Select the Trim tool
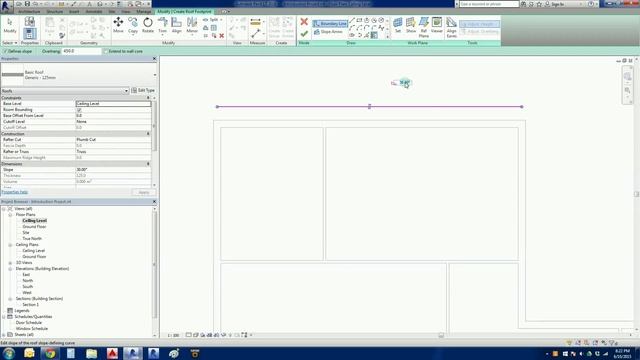The width and height of the screenshot is (640, 360). (162, 25)
